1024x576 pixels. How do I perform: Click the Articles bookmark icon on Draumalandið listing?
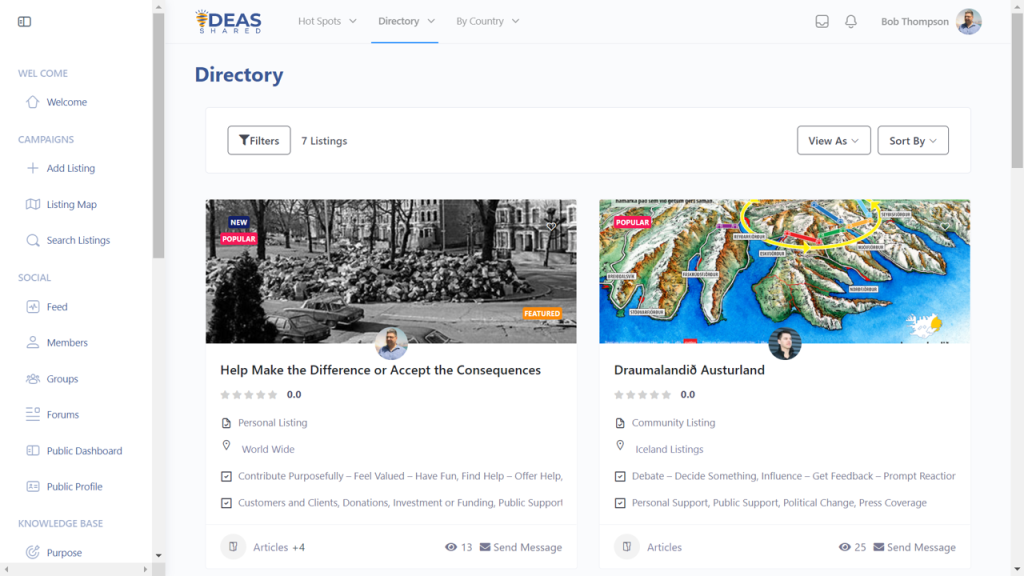(x=627, y=547)
